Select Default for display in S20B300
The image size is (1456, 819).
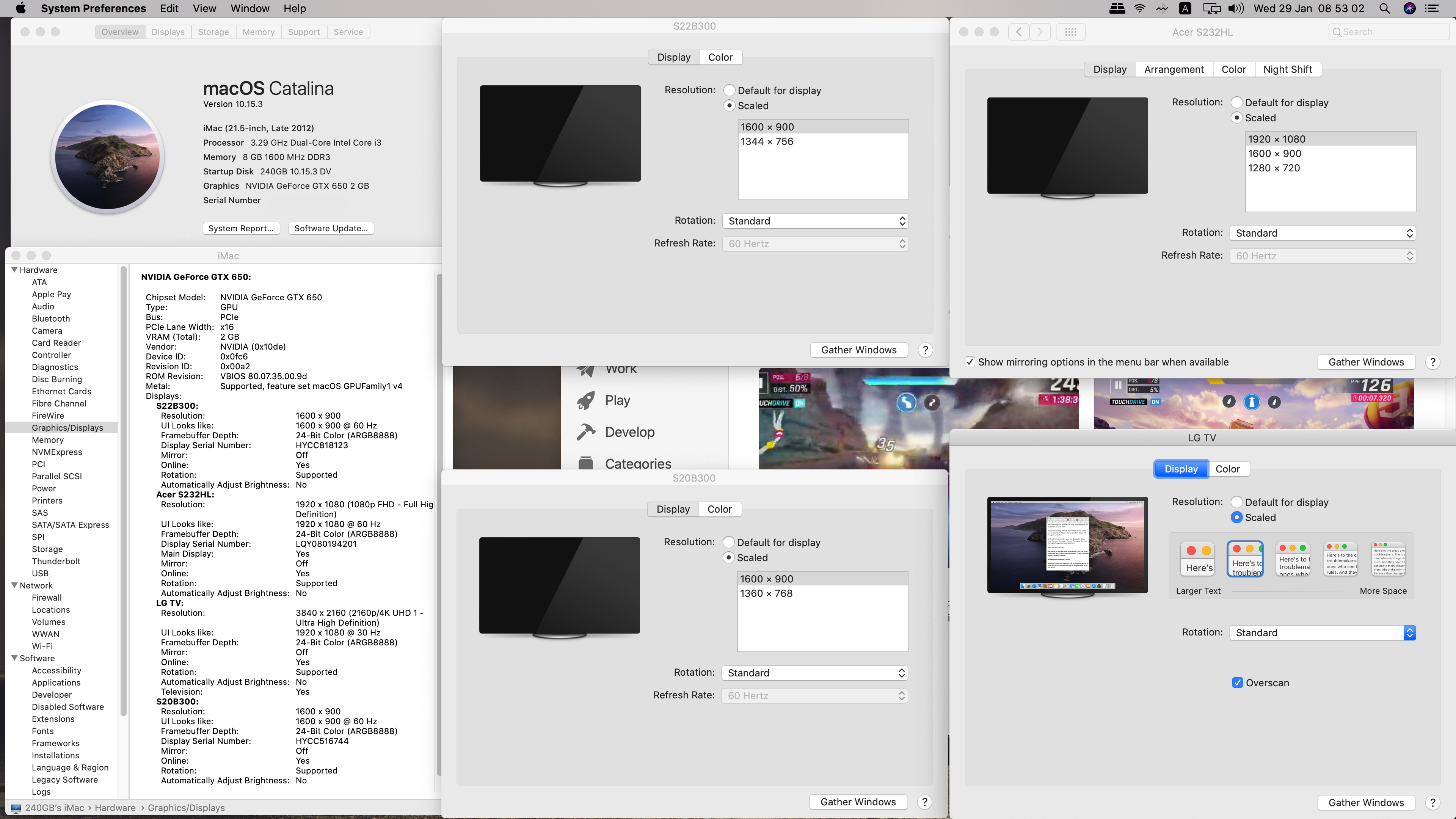click(x=728, y=543)
